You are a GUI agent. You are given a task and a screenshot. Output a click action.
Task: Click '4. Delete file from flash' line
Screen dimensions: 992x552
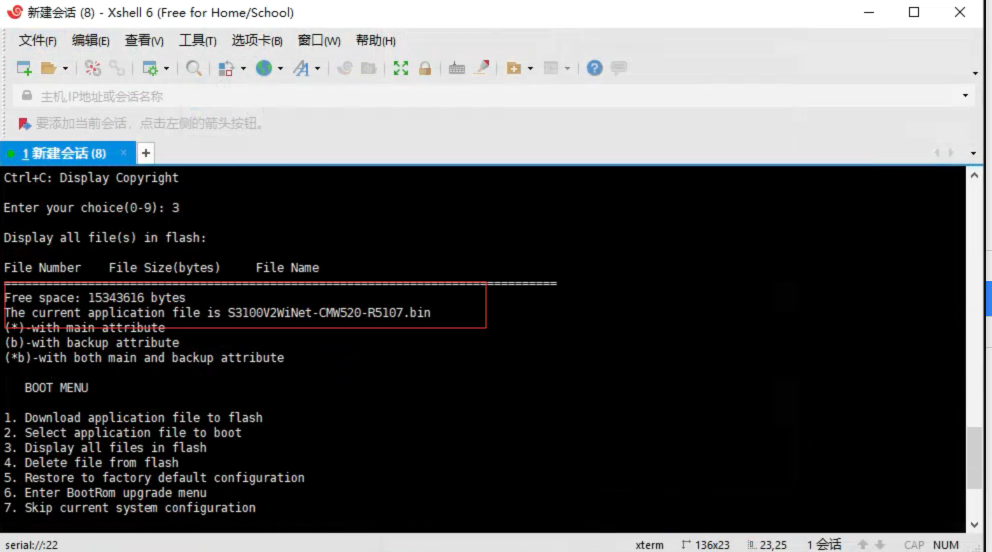[x=91, y=463]
